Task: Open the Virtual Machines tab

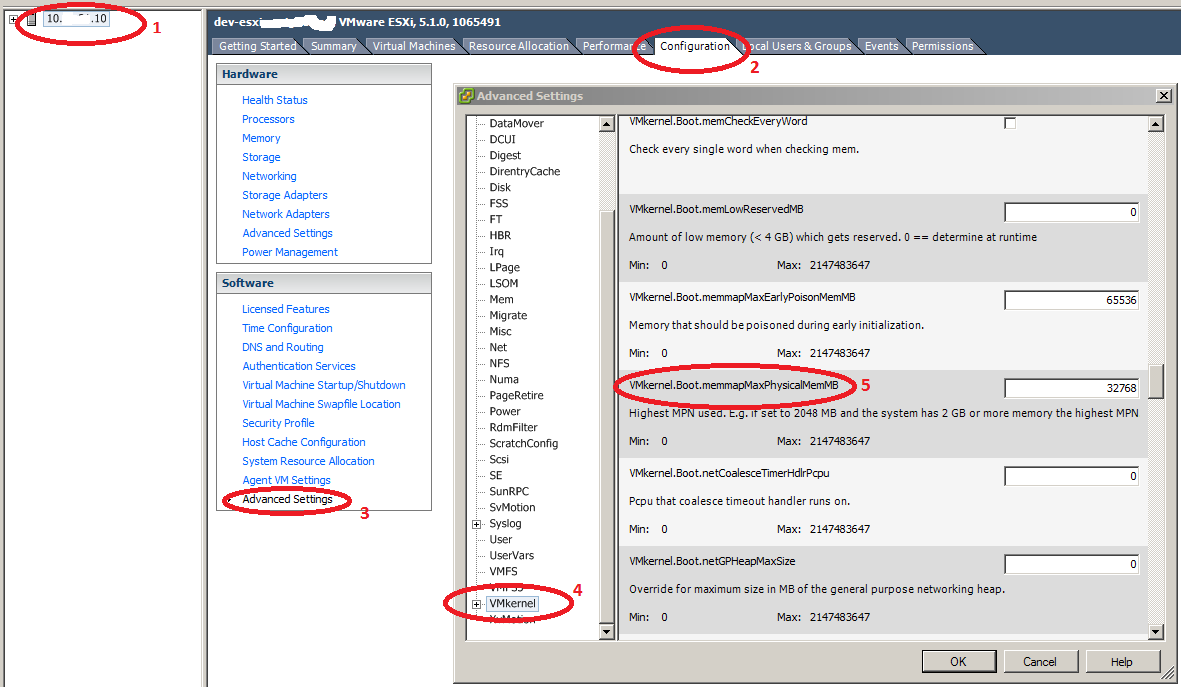Action: [x=414, y=46]
